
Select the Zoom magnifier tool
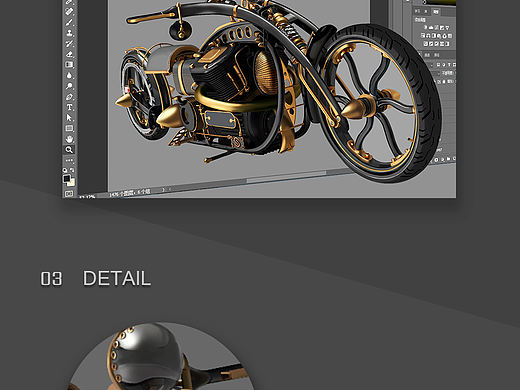(69, 150)
